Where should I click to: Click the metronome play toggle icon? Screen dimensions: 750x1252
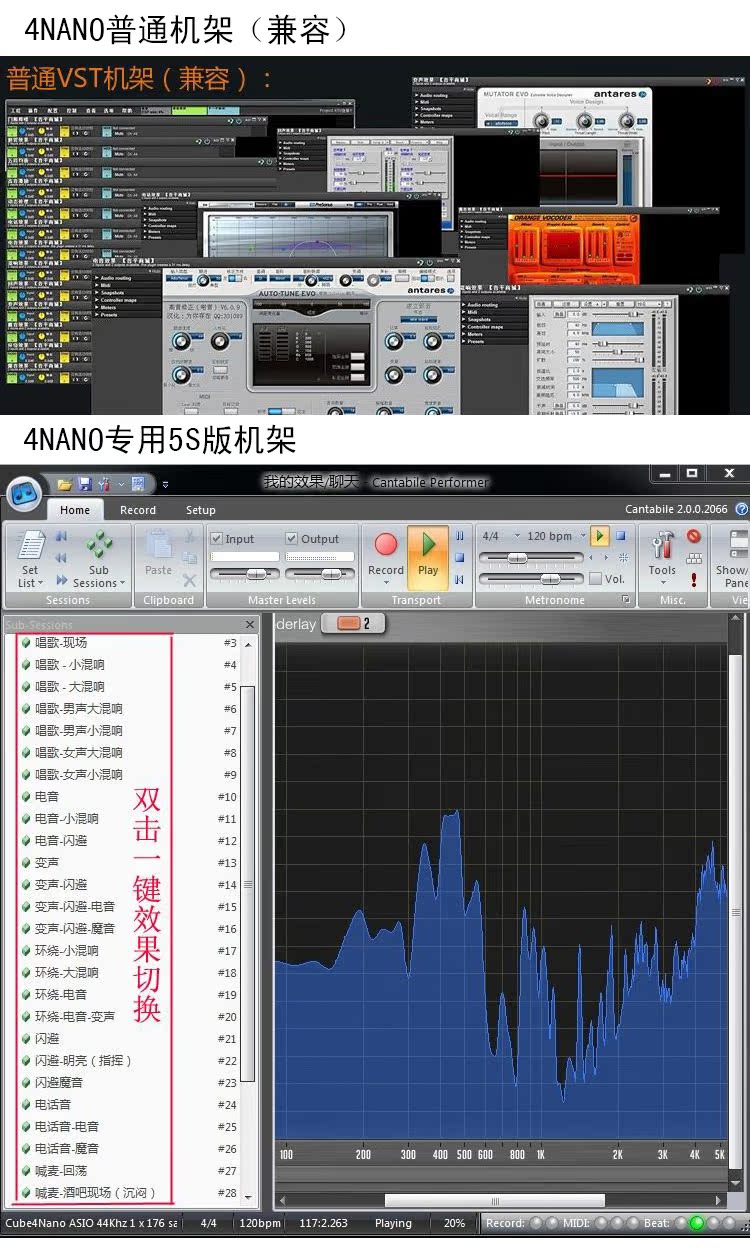click(600, 536)
